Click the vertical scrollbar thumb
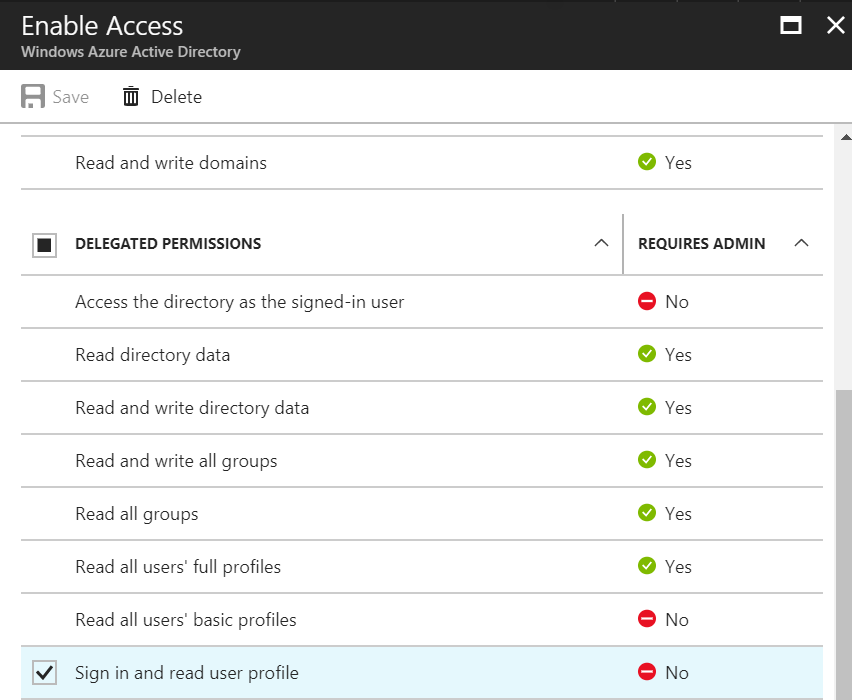This screenshot has height=700, width=852. [x=844, y=545]
